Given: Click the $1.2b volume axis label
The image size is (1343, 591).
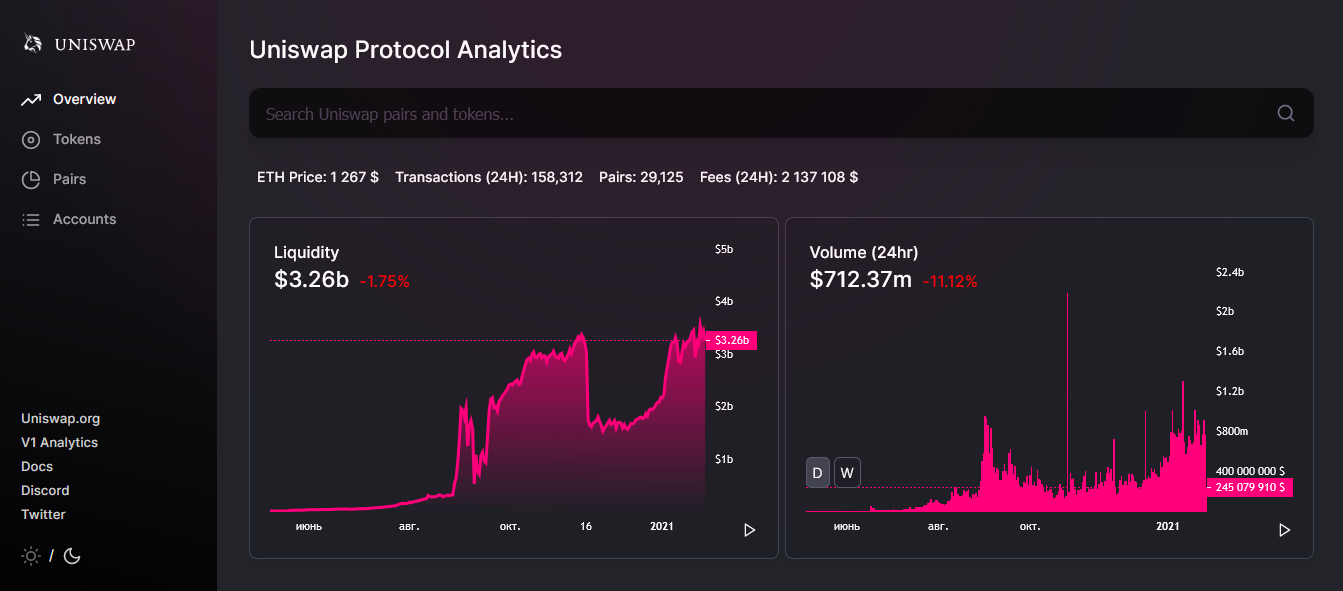Looking at the screenshot, I should (1230, 391).
